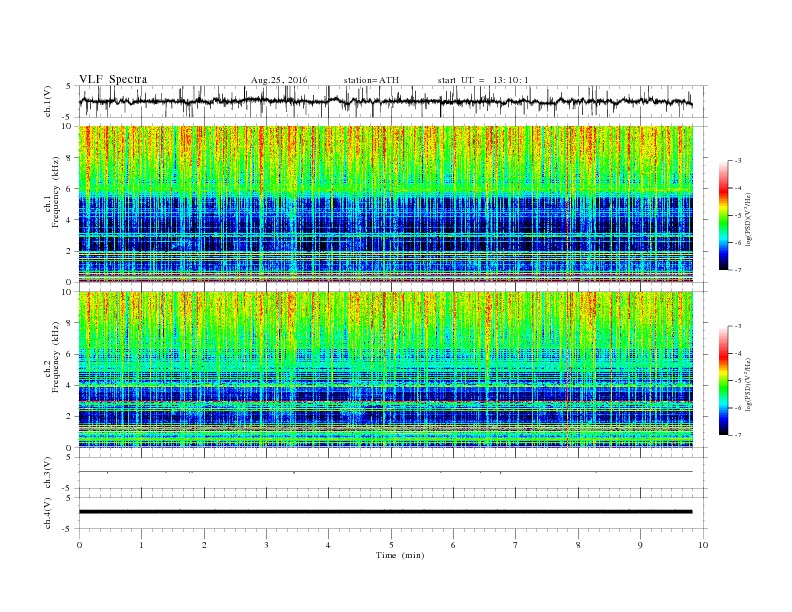Viewport: 792px width, 612px height.
Task: Click the 2 kHz tick on ch.1 spectrogram axis
Action: tap(69, 251)
